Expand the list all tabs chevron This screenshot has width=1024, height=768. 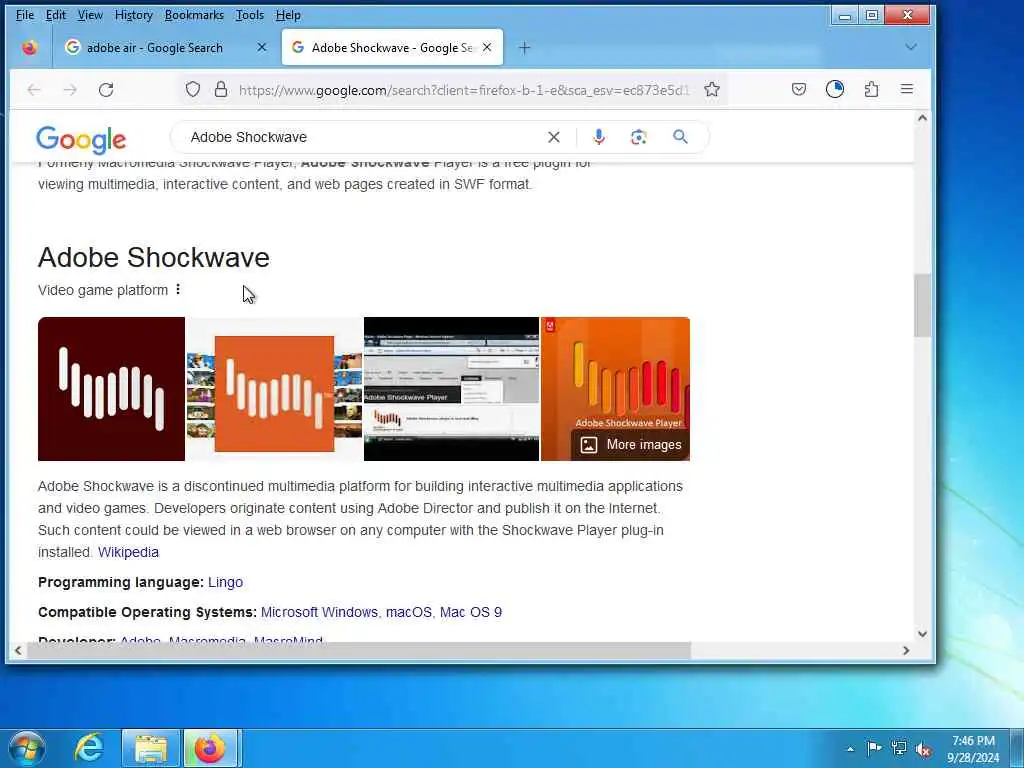(910, 47)
